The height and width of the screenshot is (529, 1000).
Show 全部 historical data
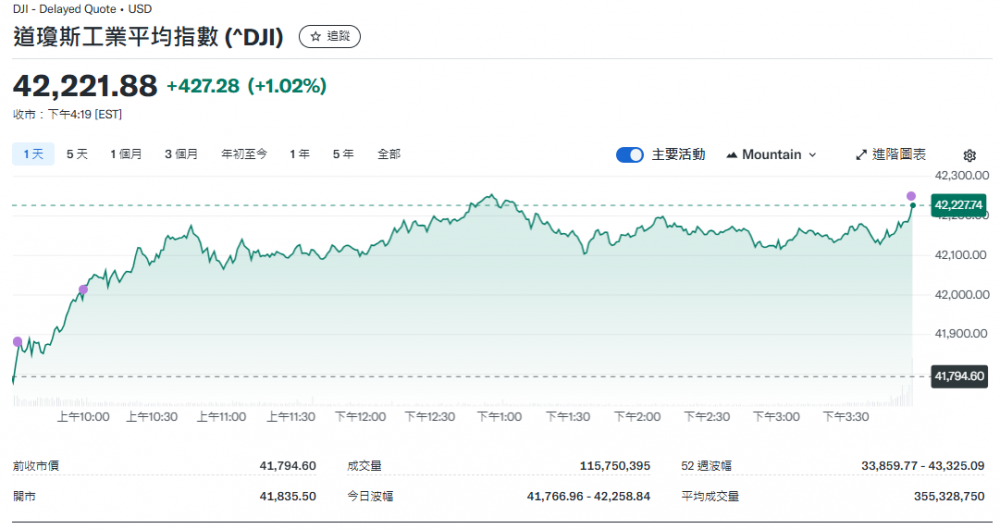389,154
